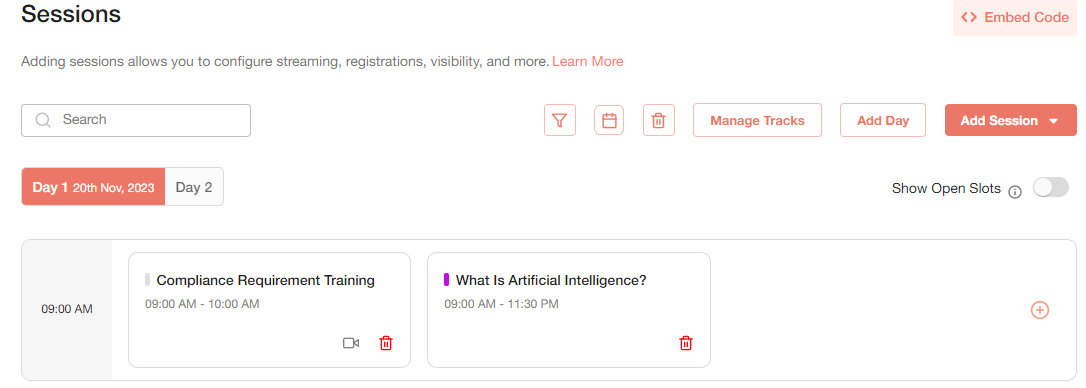Click the purple track color marker
1086x388 pixels.
(447, 280)
